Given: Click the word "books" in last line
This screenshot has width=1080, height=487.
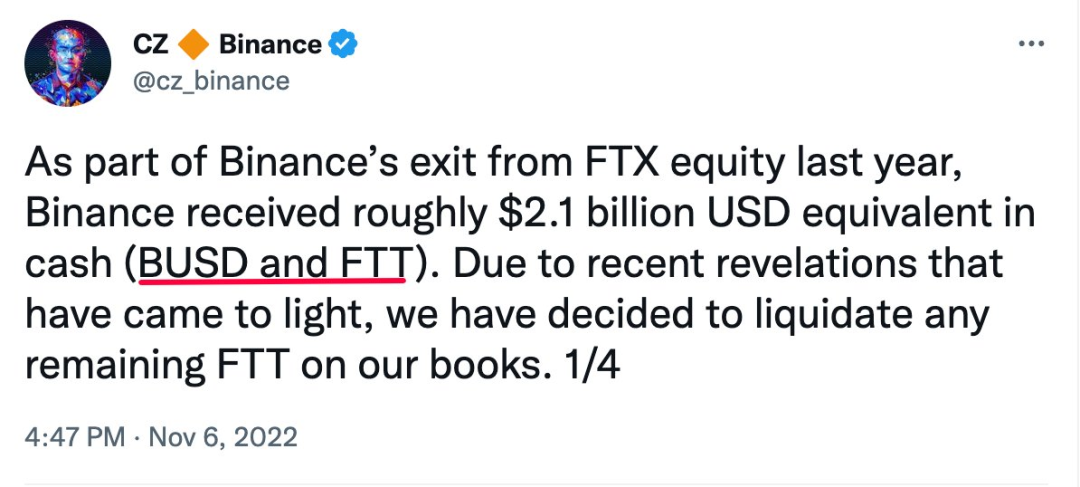Looking at the screenshot, I should coord(484,365).
